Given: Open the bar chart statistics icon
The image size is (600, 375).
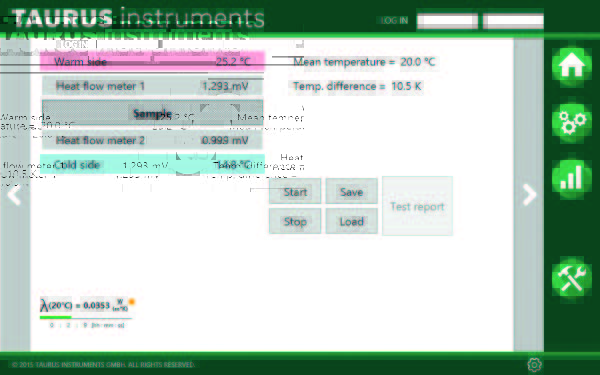Looking at the screenshot, I should point(572,178).
